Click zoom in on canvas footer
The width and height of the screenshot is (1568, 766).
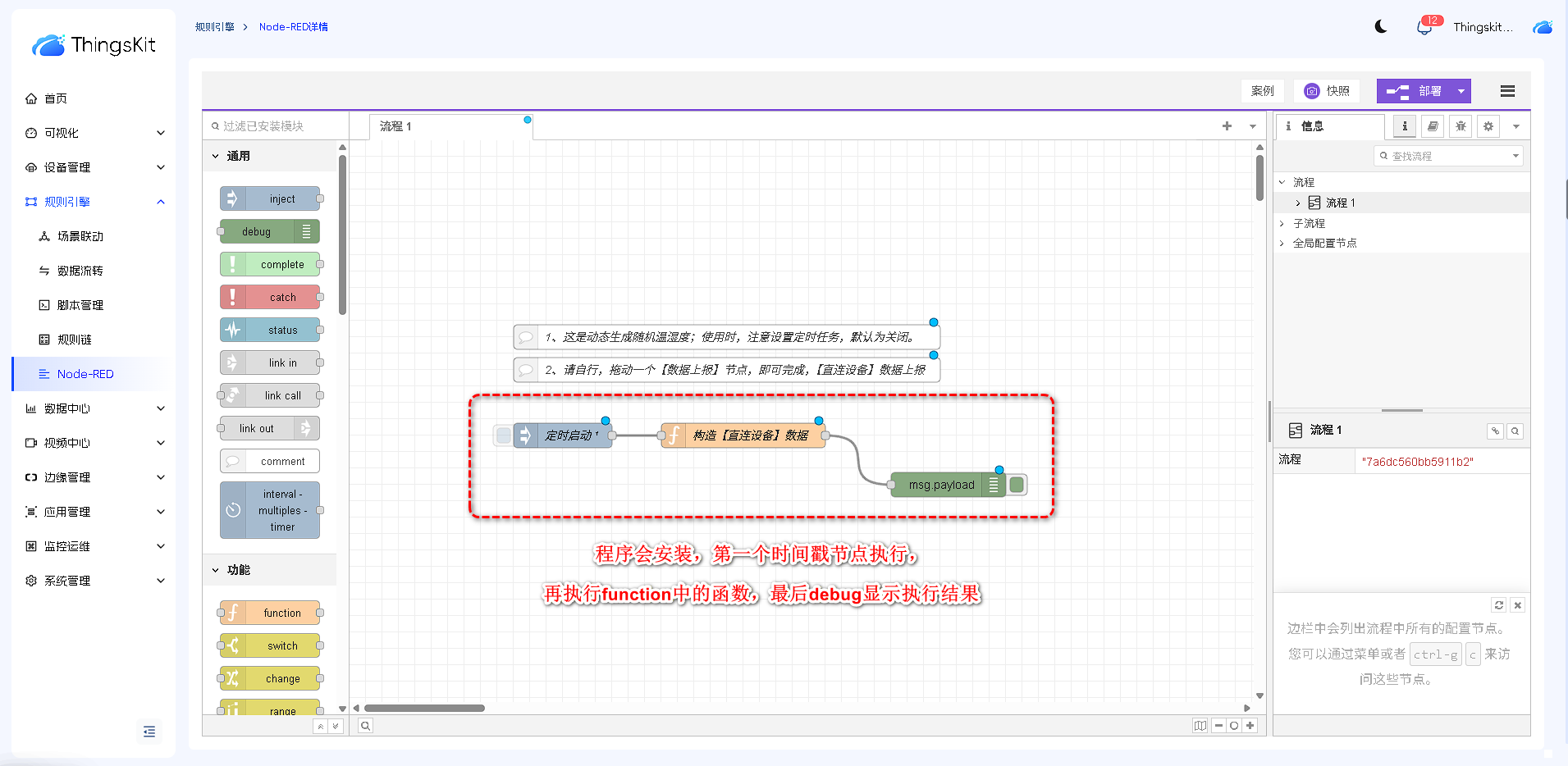1250,726
